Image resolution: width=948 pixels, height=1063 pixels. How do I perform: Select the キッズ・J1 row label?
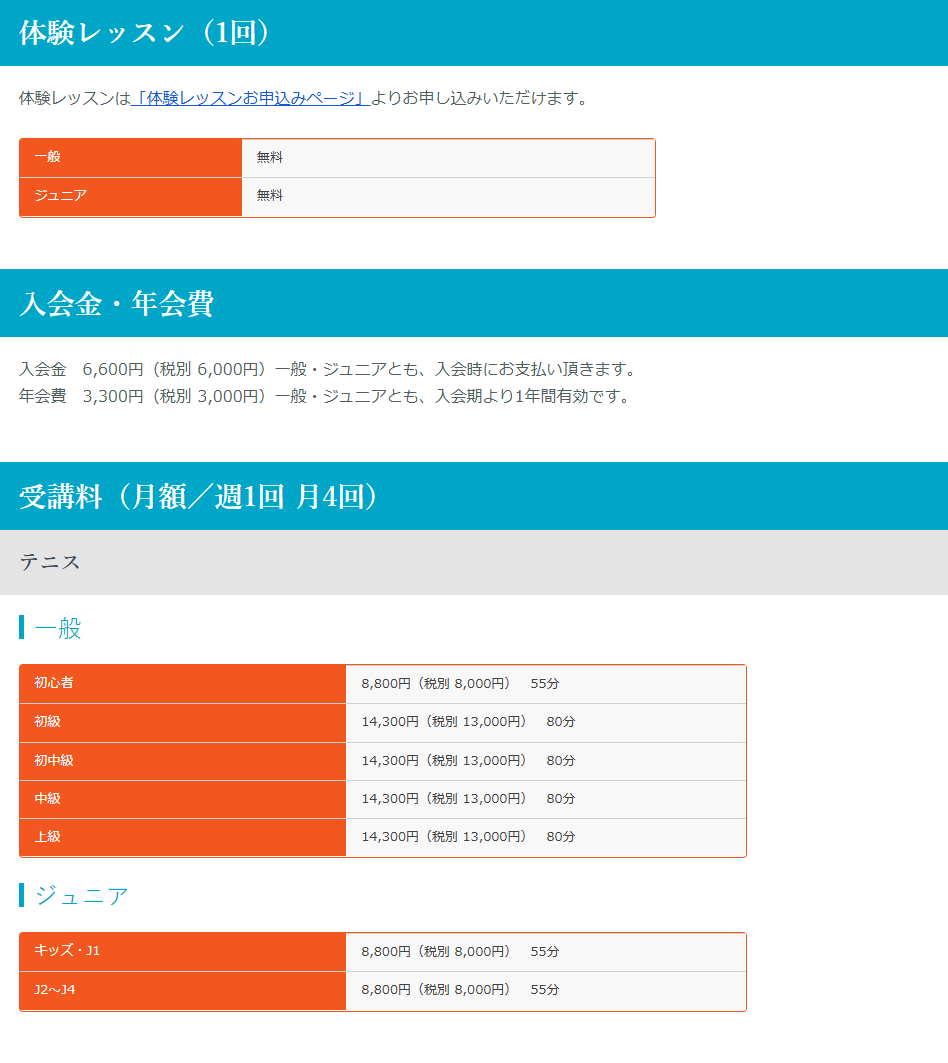67,951
